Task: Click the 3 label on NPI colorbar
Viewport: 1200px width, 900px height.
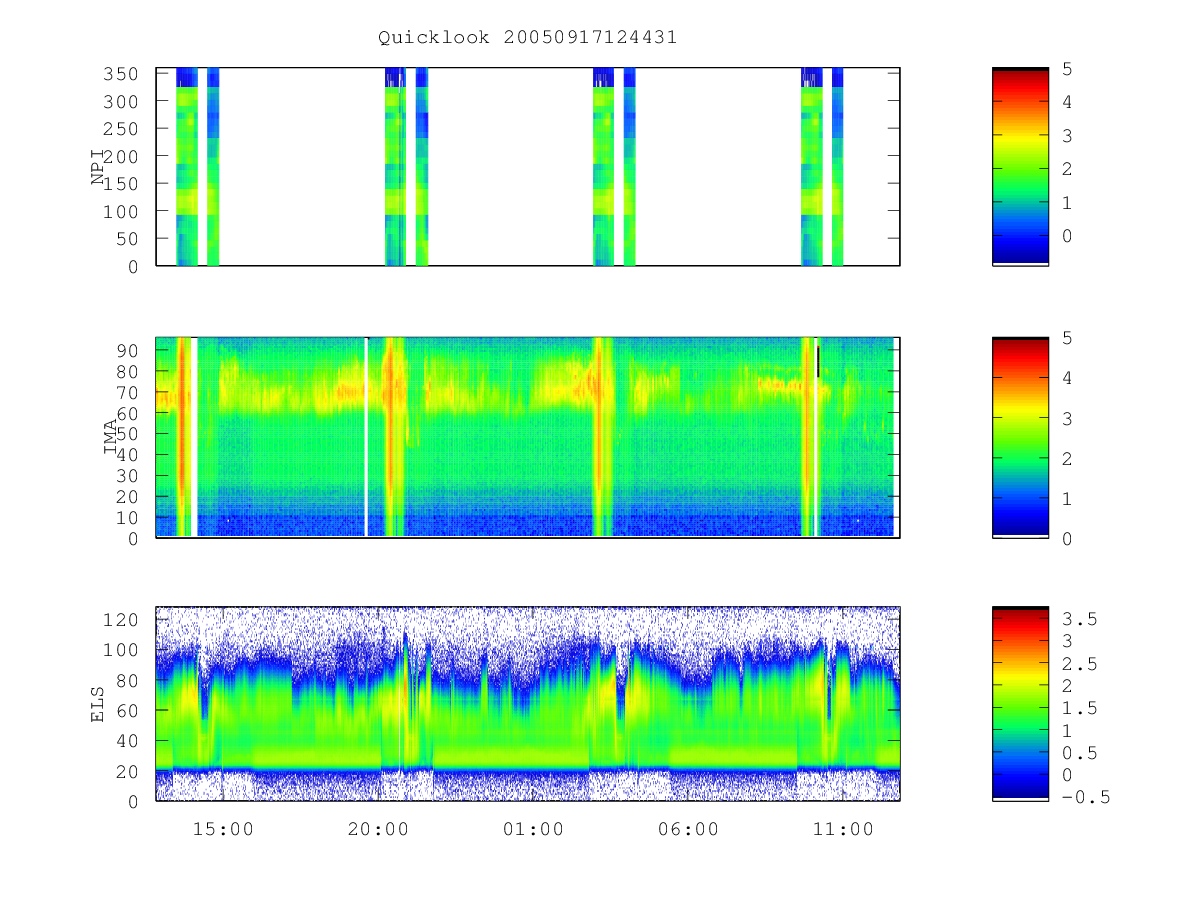Action: 1068,135
